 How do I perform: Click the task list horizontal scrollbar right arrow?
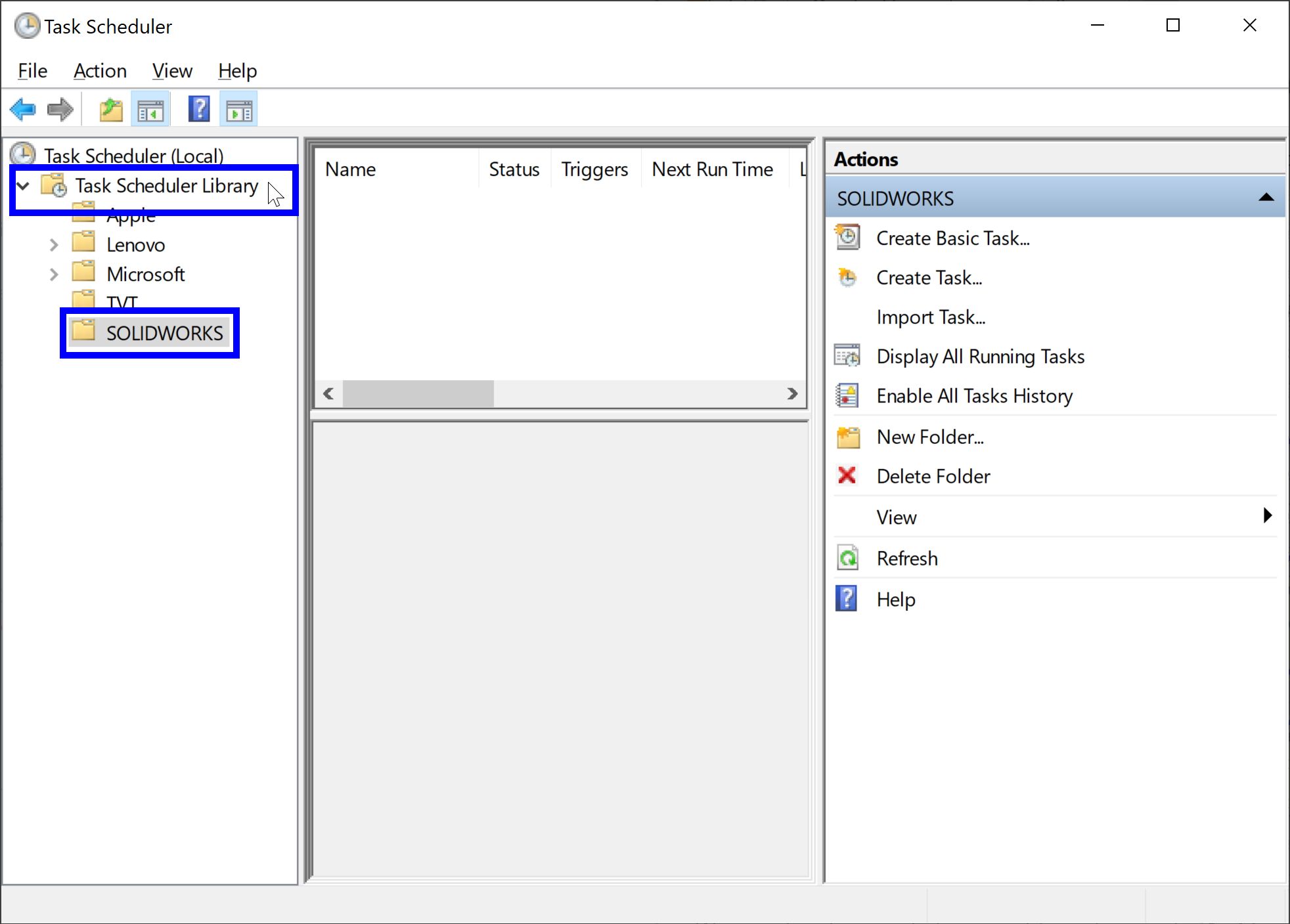(x=792, y=393)
